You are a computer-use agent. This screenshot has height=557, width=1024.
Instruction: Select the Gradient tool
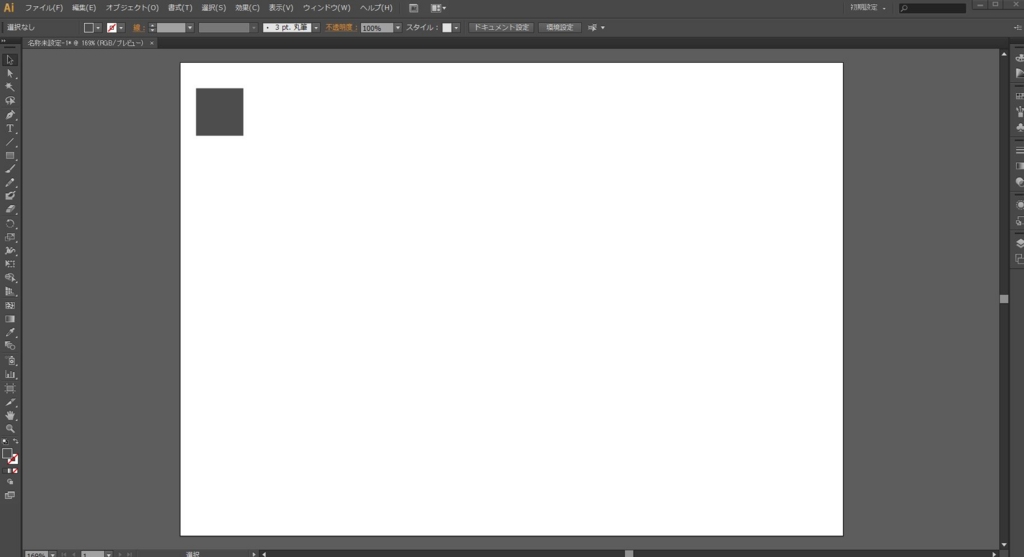point(10,319)
